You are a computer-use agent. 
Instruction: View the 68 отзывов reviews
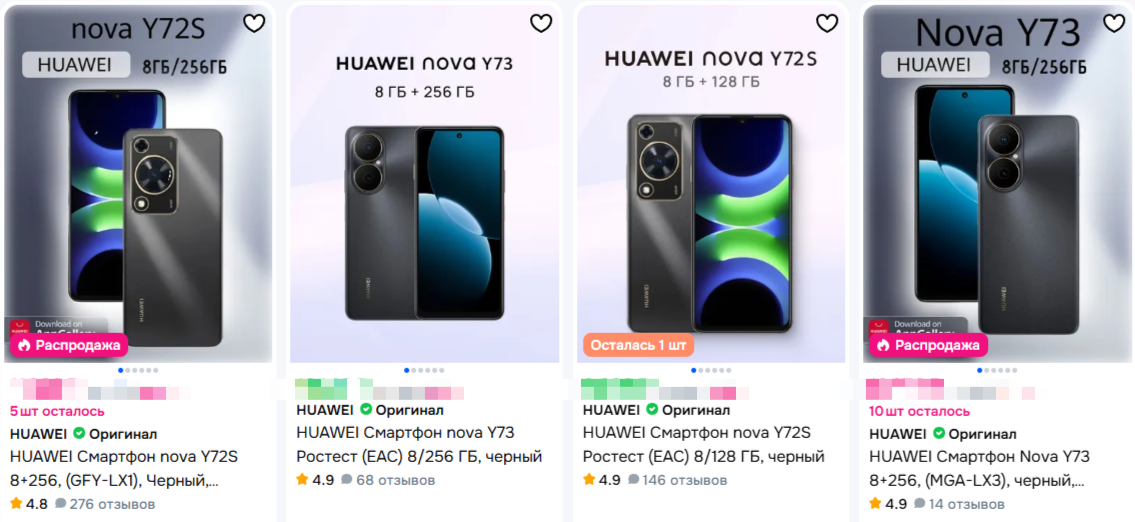point(388,480)
